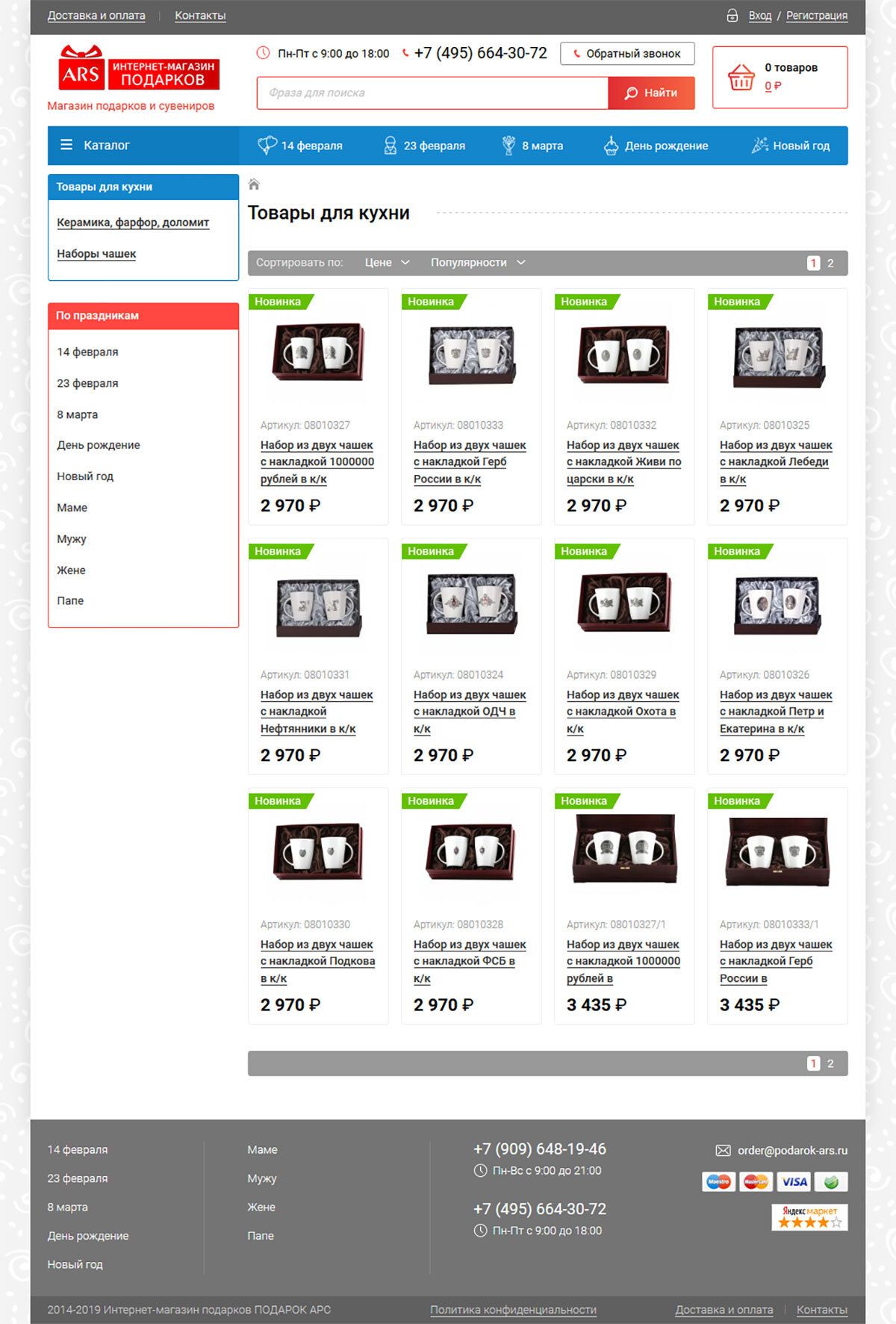Open the Новый год top menu tab
The width and height of the screenshot is (896, 1324).
[791, 146]
